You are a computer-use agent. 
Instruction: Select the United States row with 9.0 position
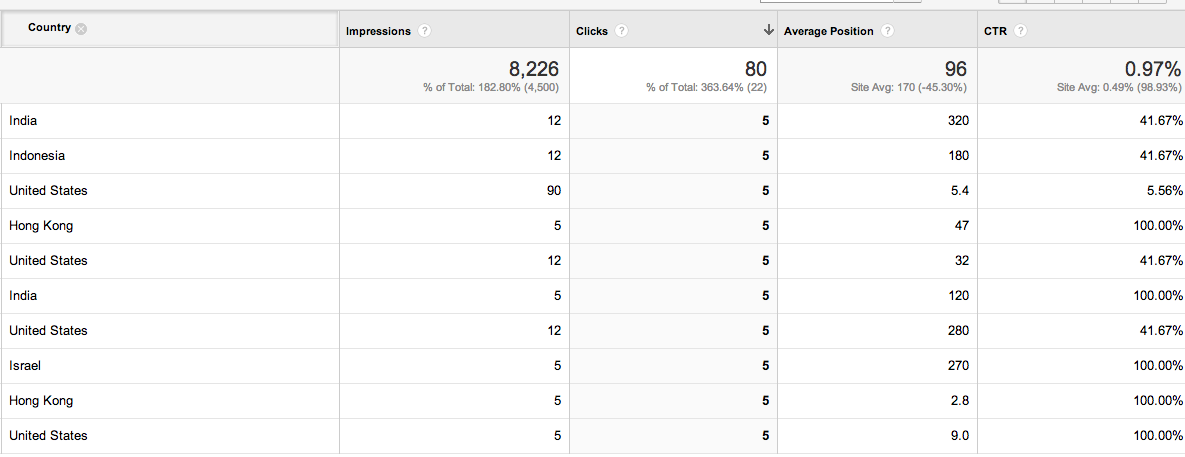click(592, 436)
